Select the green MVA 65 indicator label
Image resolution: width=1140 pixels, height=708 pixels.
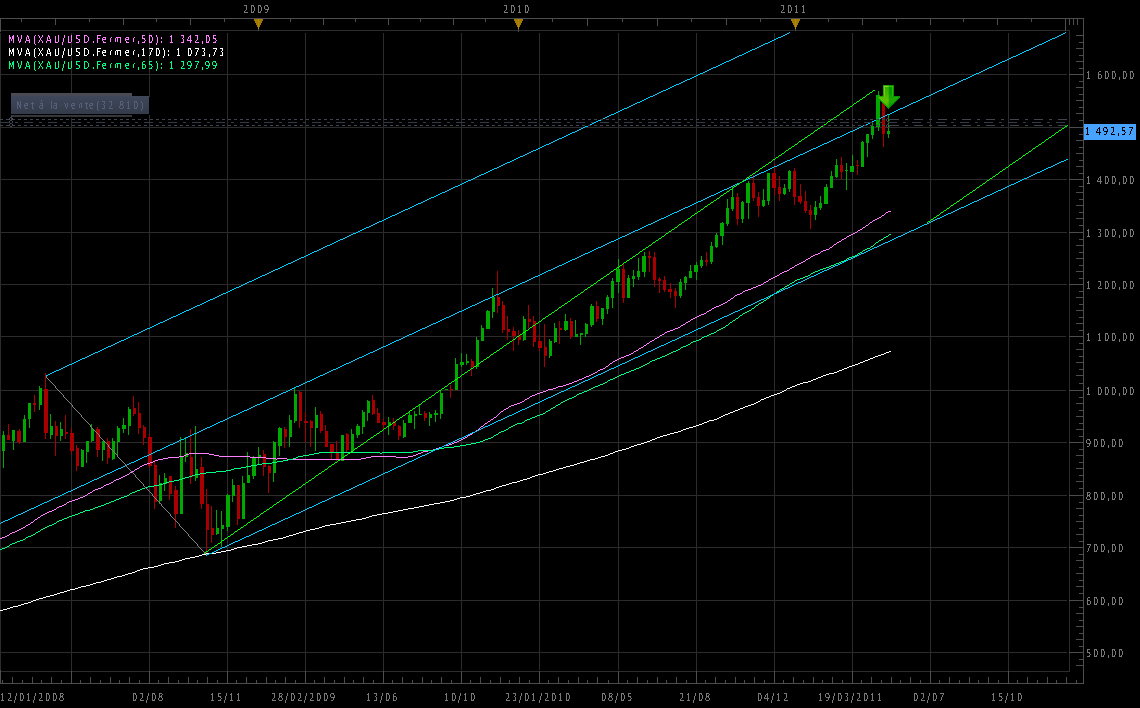click(x=113, y=65)
